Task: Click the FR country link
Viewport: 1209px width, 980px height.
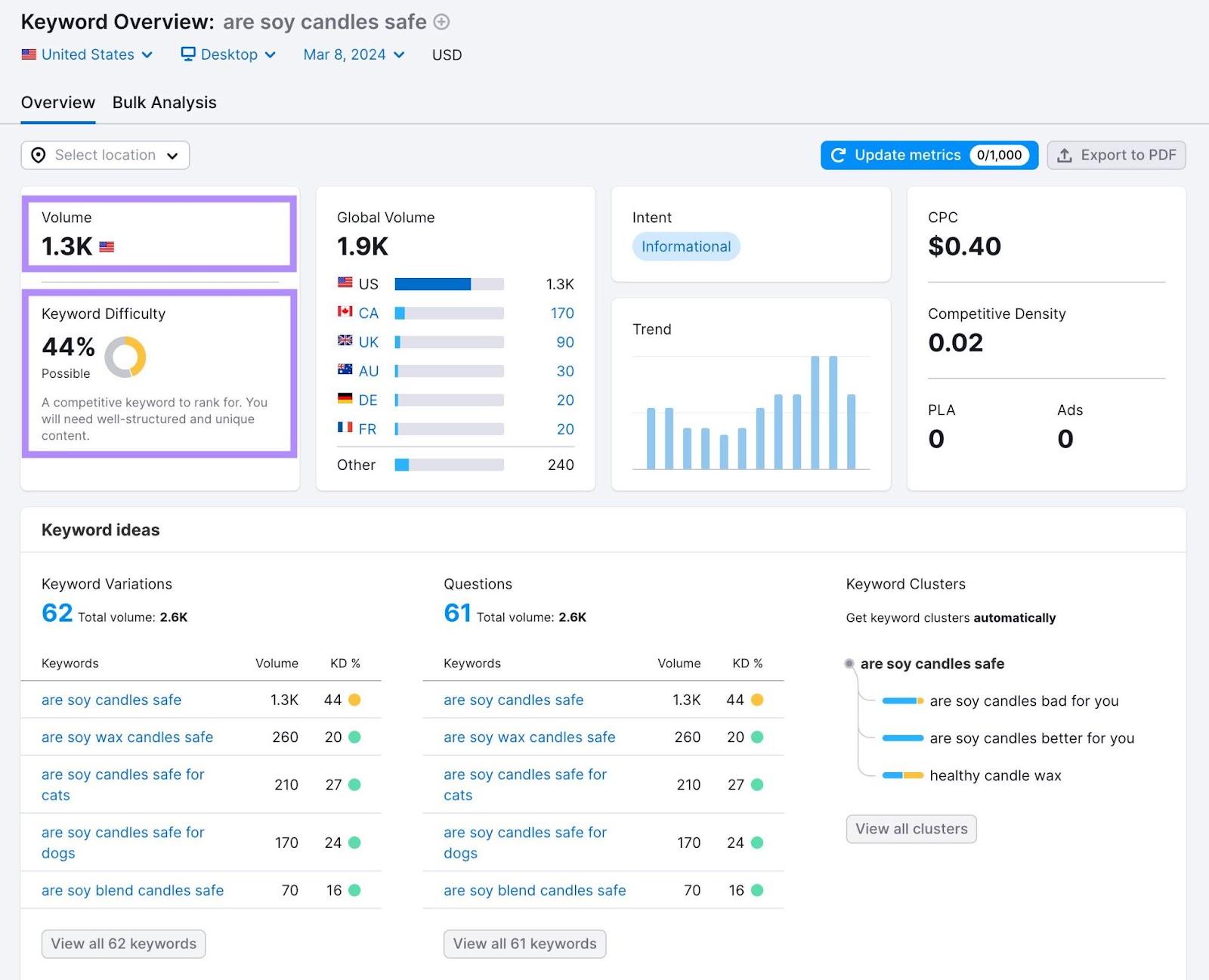Action: [367, 429]
